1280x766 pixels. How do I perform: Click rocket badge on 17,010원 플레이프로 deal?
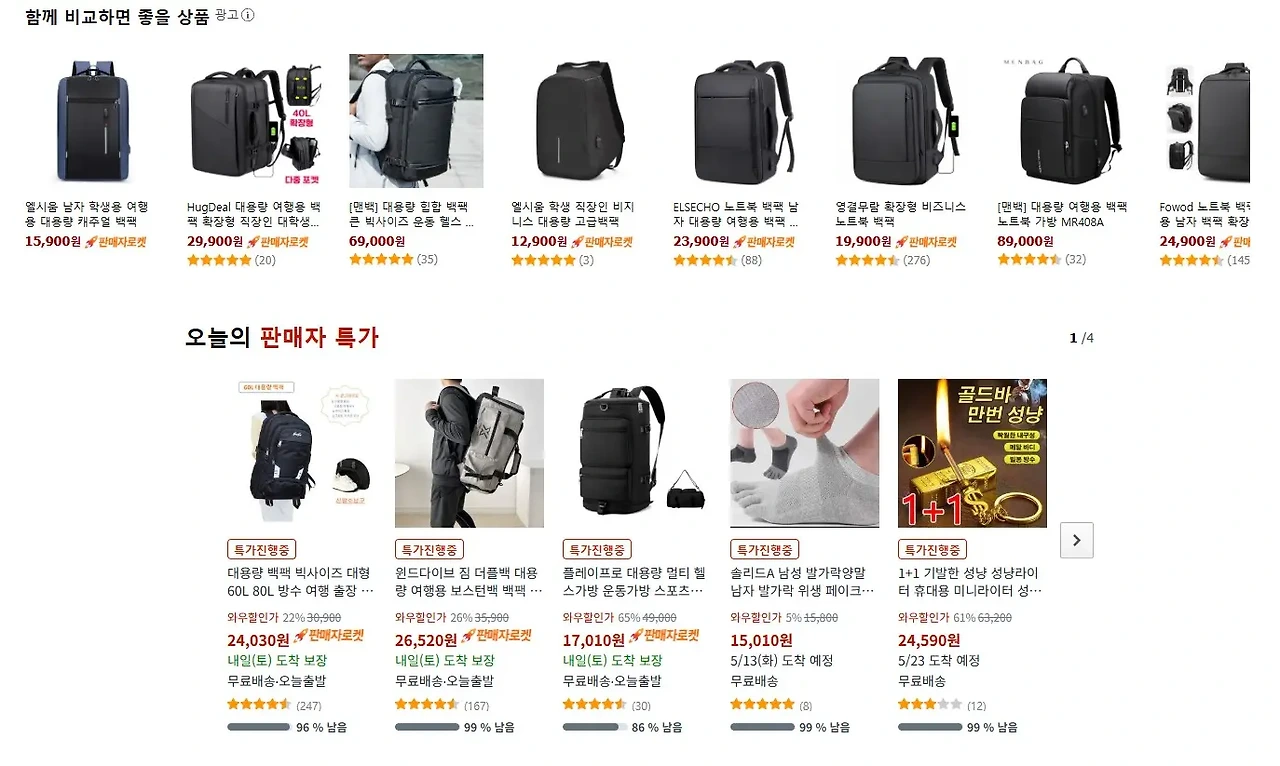click(663, 636)
